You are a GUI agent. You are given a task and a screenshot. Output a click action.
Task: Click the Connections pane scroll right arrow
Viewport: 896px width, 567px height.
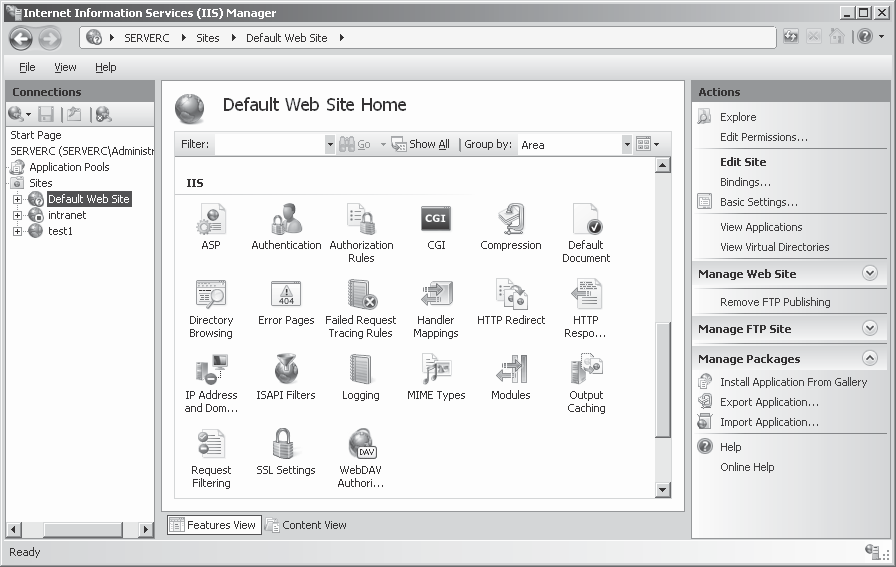146,530
